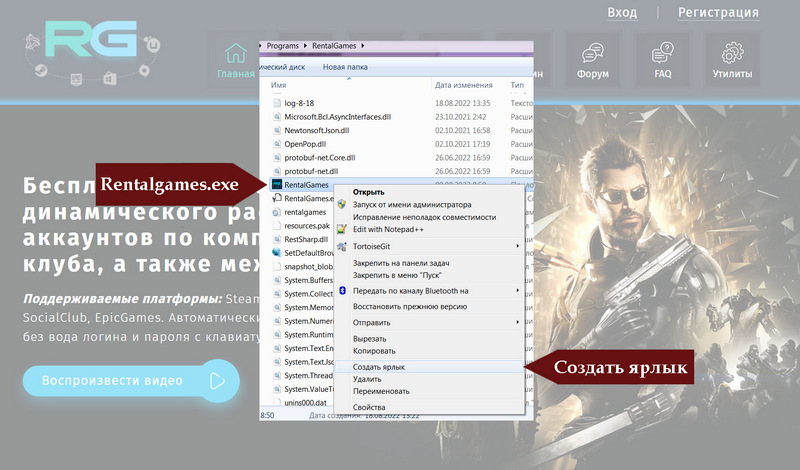This screenshot has width=800, height=470.
Task: Click Bluetooth submenu arrow
Action: tap(517, 290)
